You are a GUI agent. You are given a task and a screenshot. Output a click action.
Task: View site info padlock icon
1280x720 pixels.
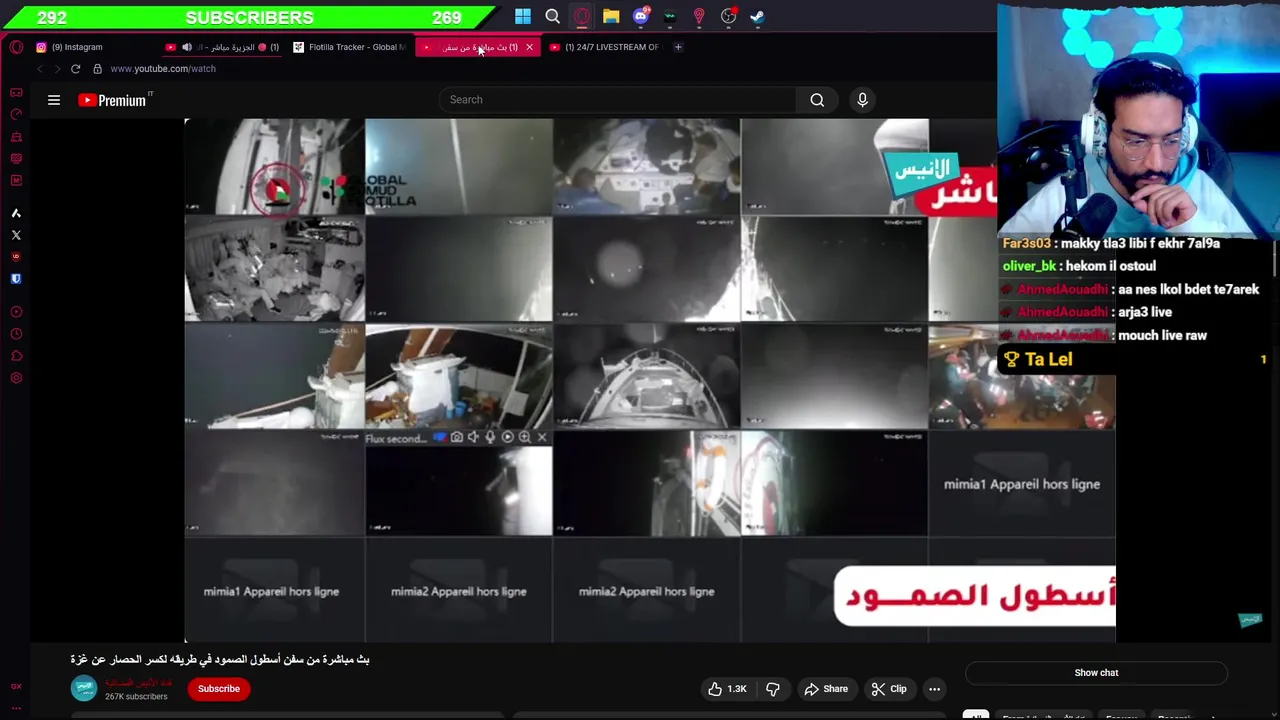pos(97,69)
